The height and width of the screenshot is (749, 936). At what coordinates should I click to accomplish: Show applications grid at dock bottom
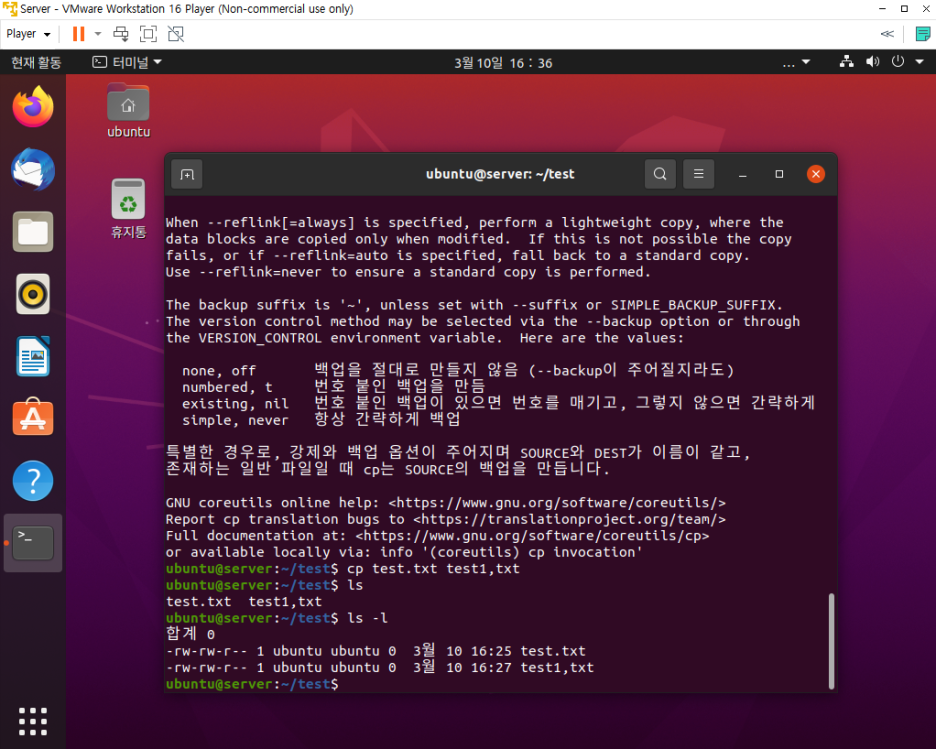(x=33, y=722)
